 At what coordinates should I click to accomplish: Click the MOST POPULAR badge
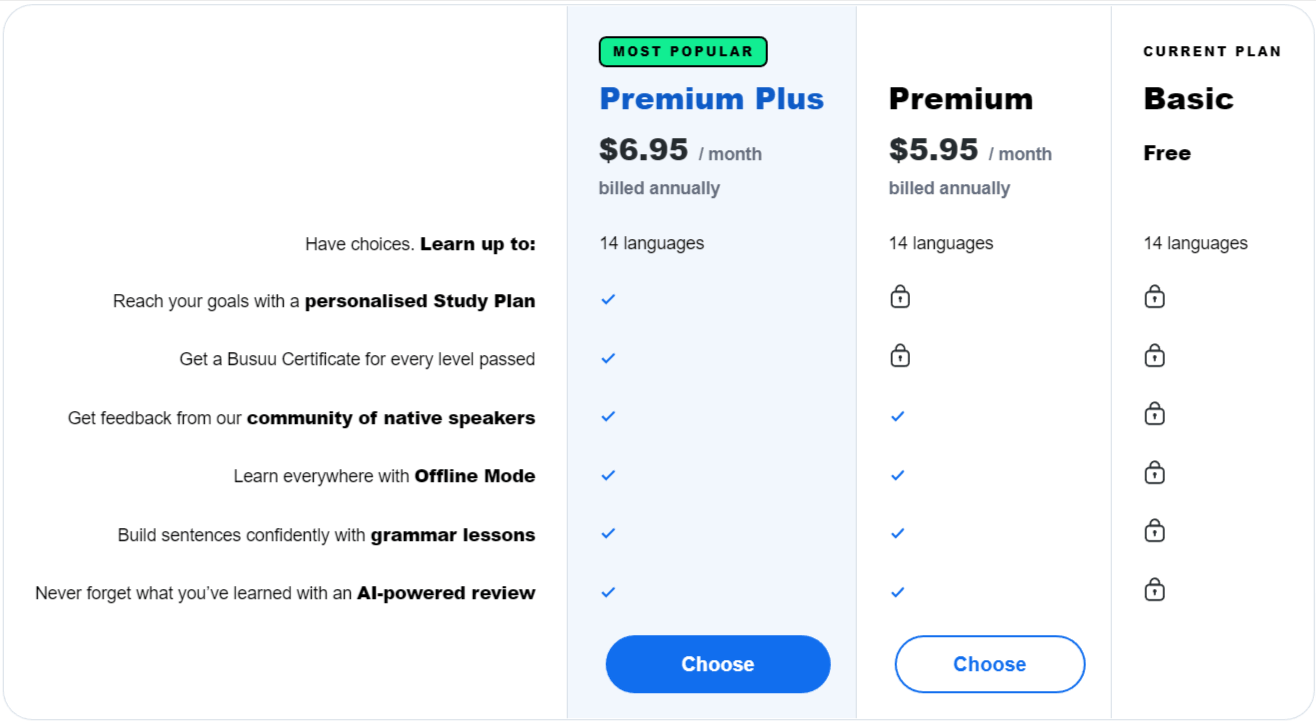[683, 51]
